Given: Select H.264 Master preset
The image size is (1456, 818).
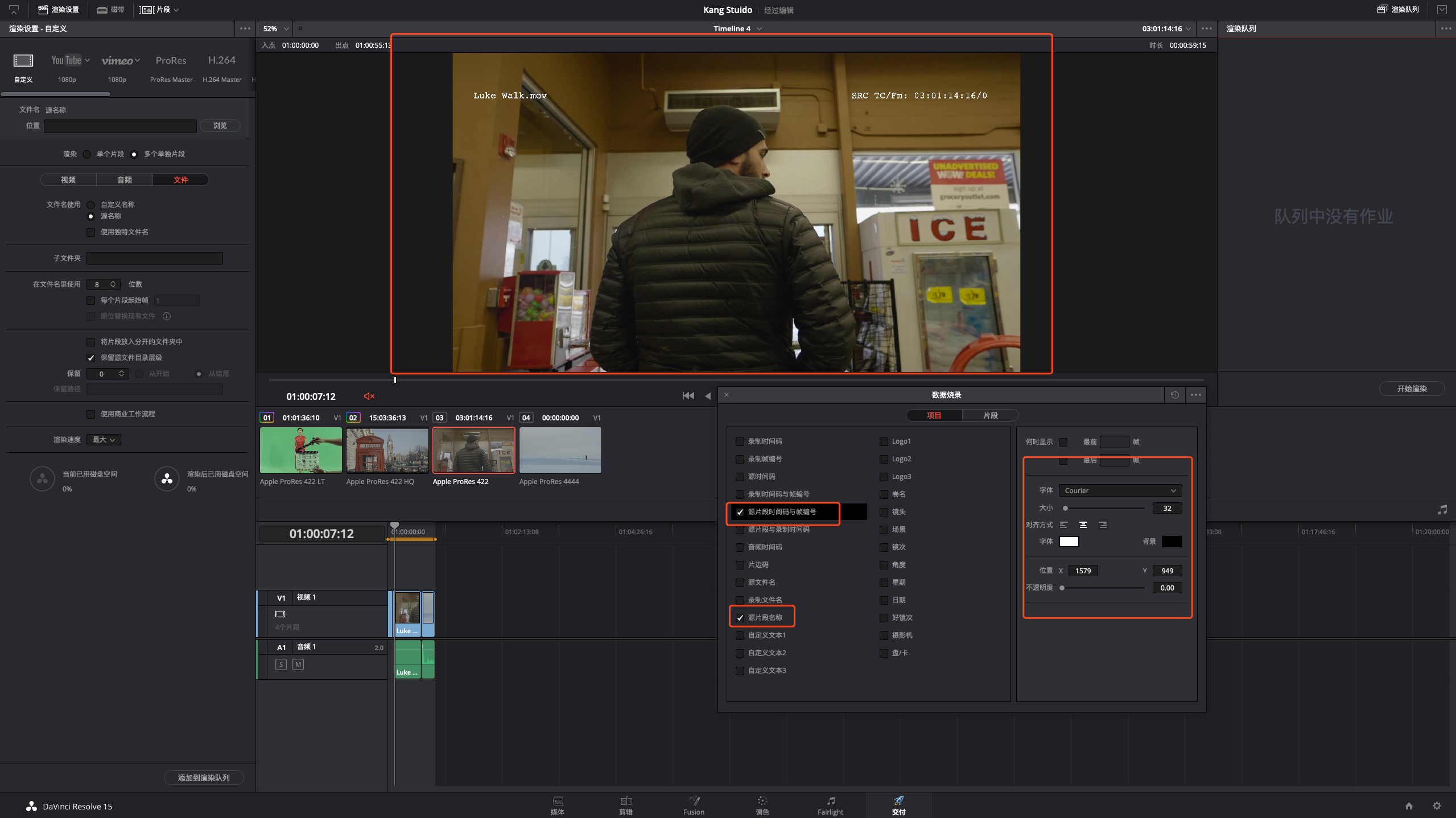Looking at the screenshot, I should [x=222, y=67].
